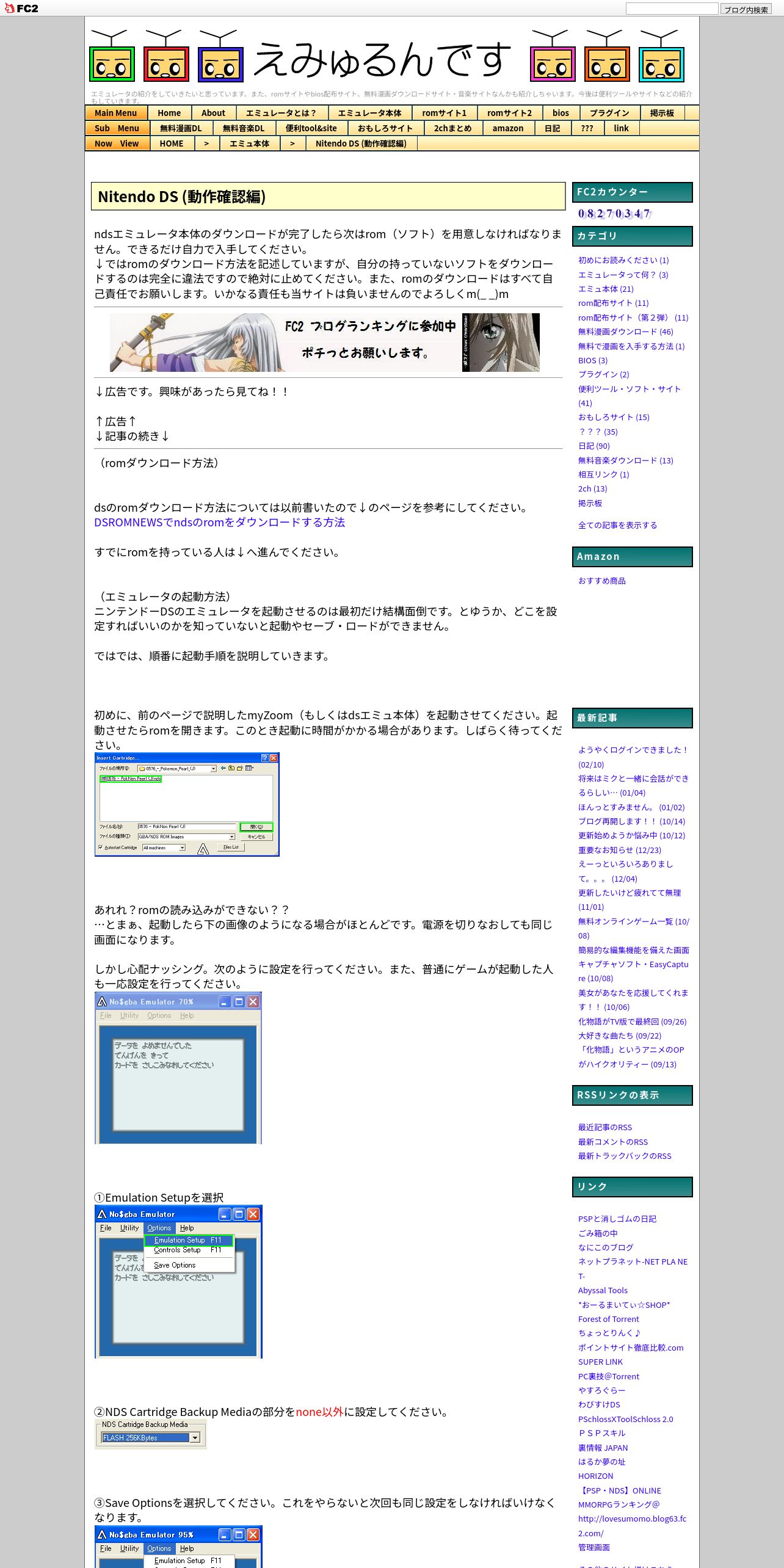
Task: Click the NDS Cartridge Backup Media image
Action: [151, 1434]
